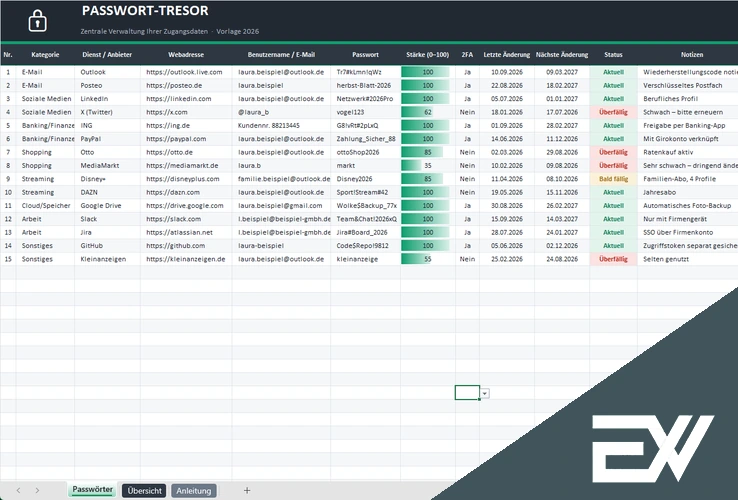The image size is (738, 500).
Task: Select the 2FA cell Ja in the GitHub row
Action: [467, 246]
